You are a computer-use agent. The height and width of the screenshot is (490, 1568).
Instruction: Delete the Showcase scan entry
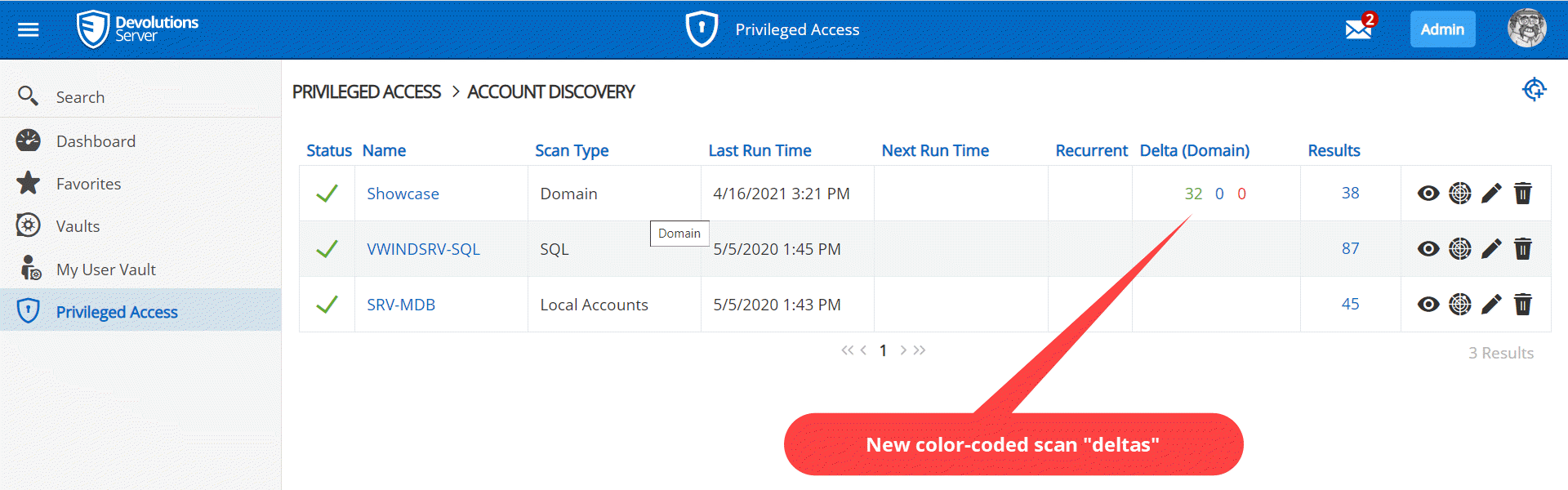click(1522, 194)
